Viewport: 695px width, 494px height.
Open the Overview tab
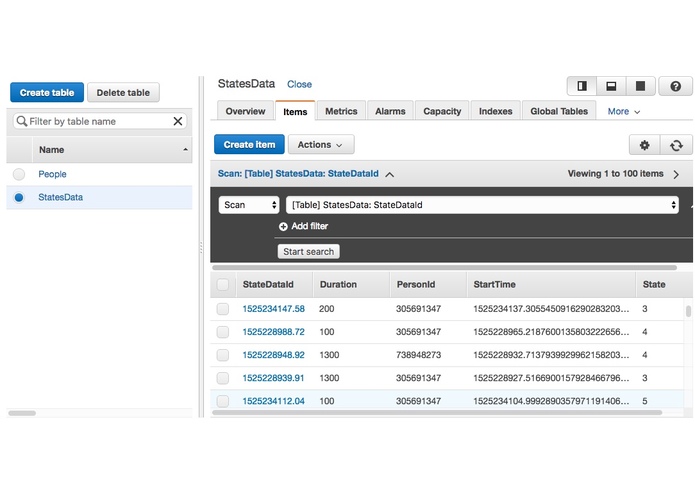pos(245,111)
